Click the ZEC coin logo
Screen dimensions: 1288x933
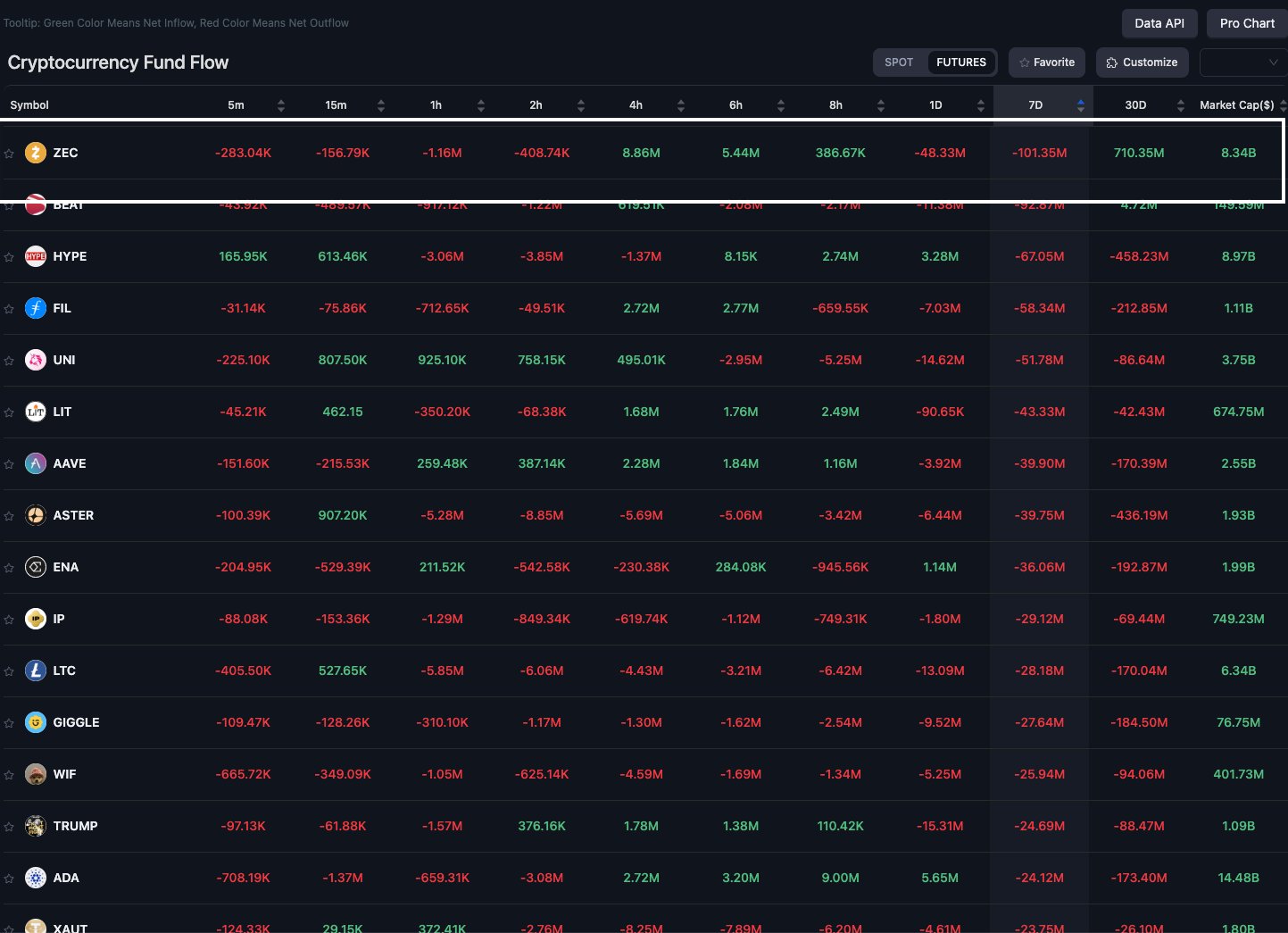coord(35,153)
